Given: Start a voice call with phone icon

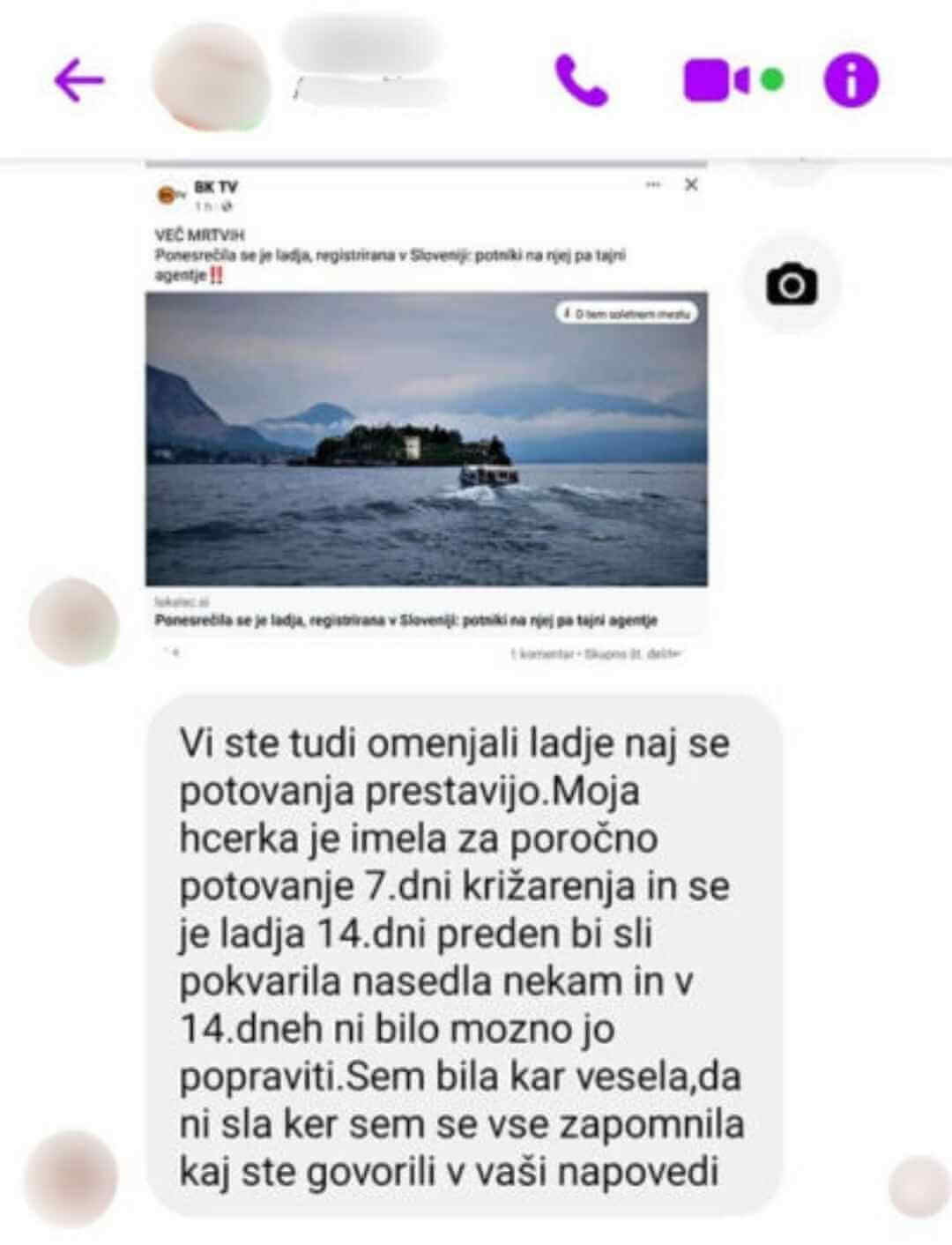Looking at the screenshot, I should (x=582, y=81).
